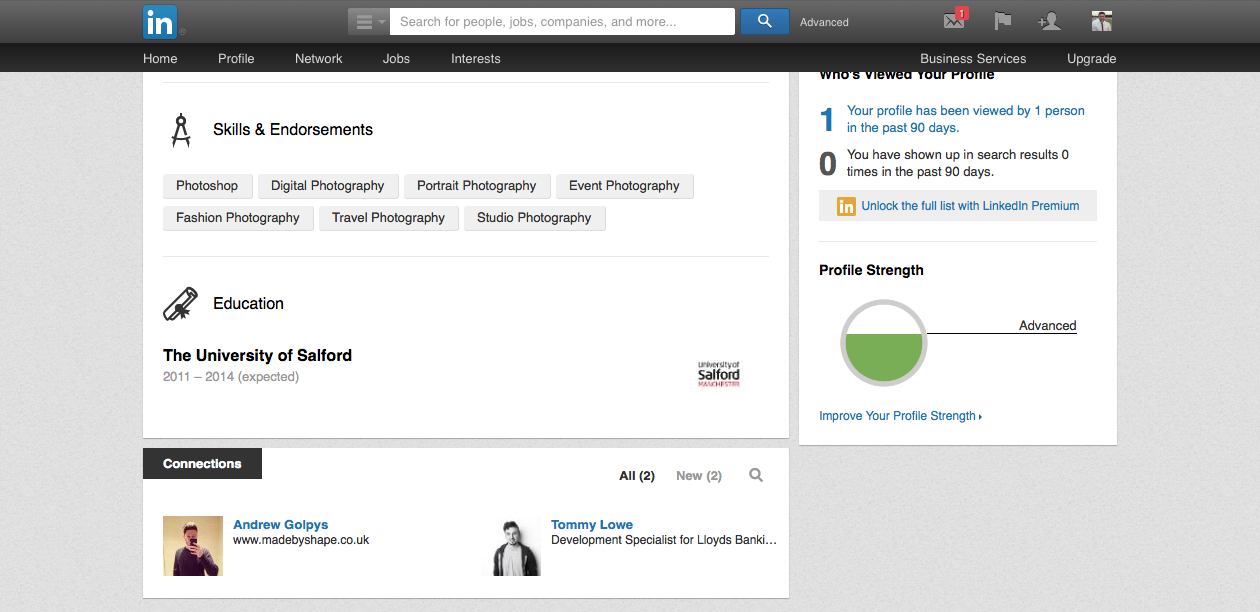Click the blue search magnifier button
1260x612 pixels.
[x=765, y=21]
